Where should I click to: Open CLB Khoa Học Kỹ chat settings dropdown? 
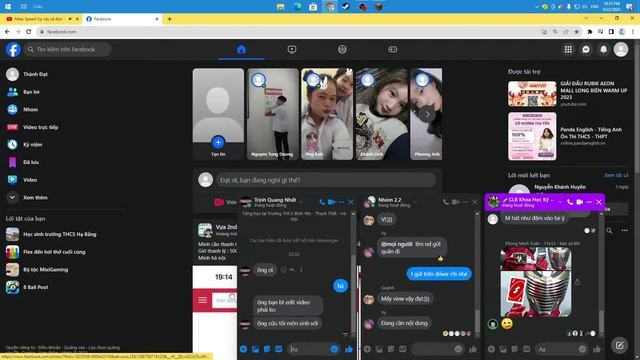(x=560, y=202)
